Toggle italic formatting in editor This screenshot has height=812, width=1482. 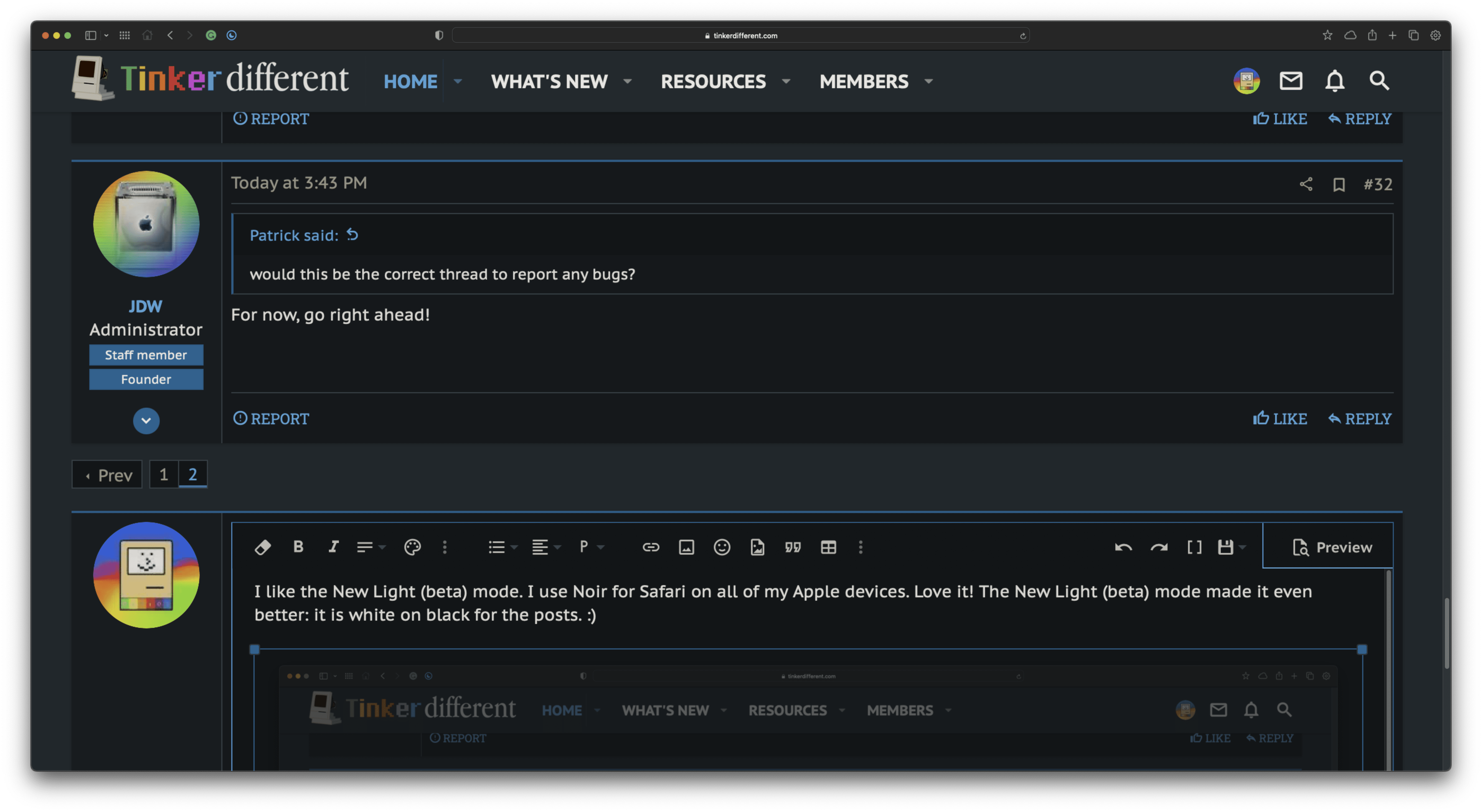coord(333,547)
